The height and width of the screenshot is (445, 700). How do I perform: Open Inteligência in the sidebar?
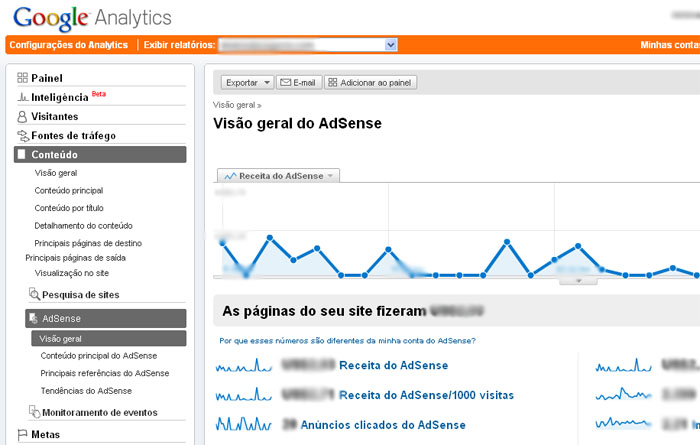[60, 97]
